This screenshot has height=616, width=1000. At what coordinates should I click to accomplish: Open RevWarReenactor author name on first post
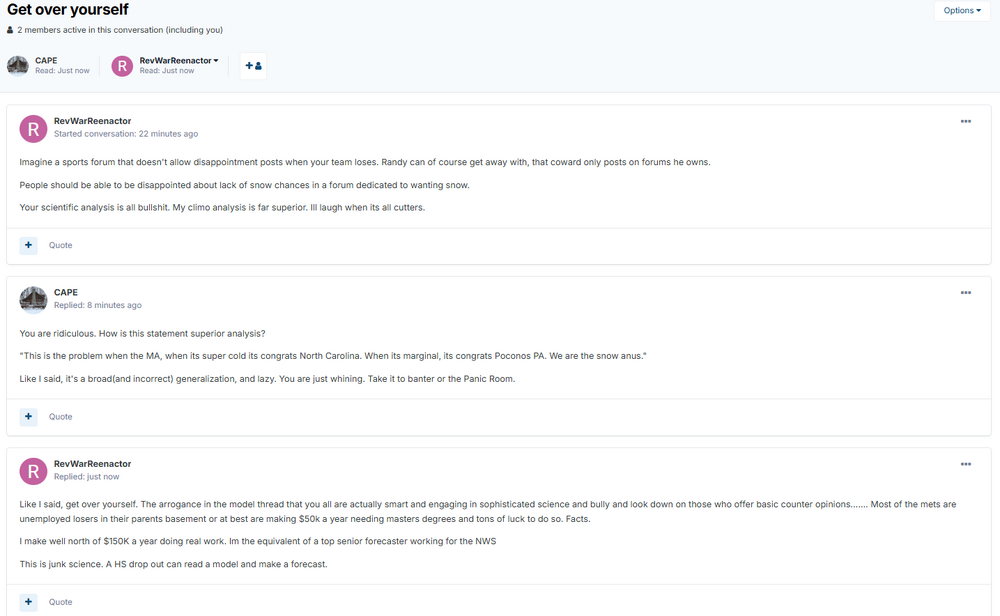coord(92,121)
